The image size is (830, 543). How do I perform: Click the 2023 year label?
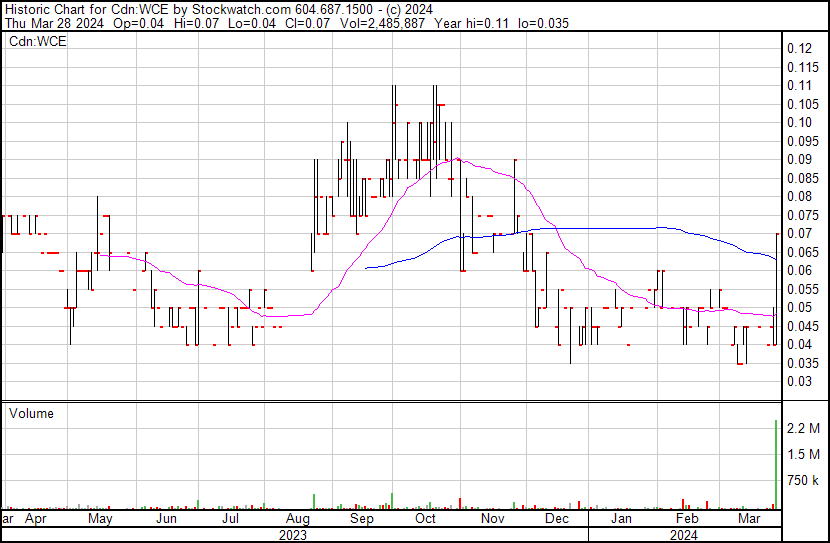pyautogui.click(x=292, y=535)
